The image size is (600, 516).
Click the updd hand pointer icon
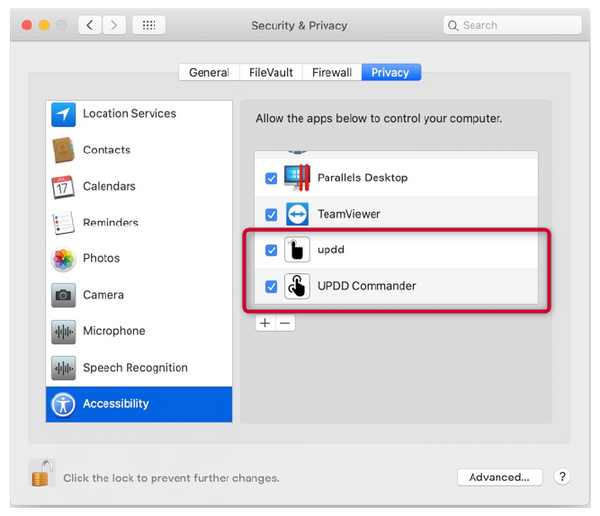point(297,250)
